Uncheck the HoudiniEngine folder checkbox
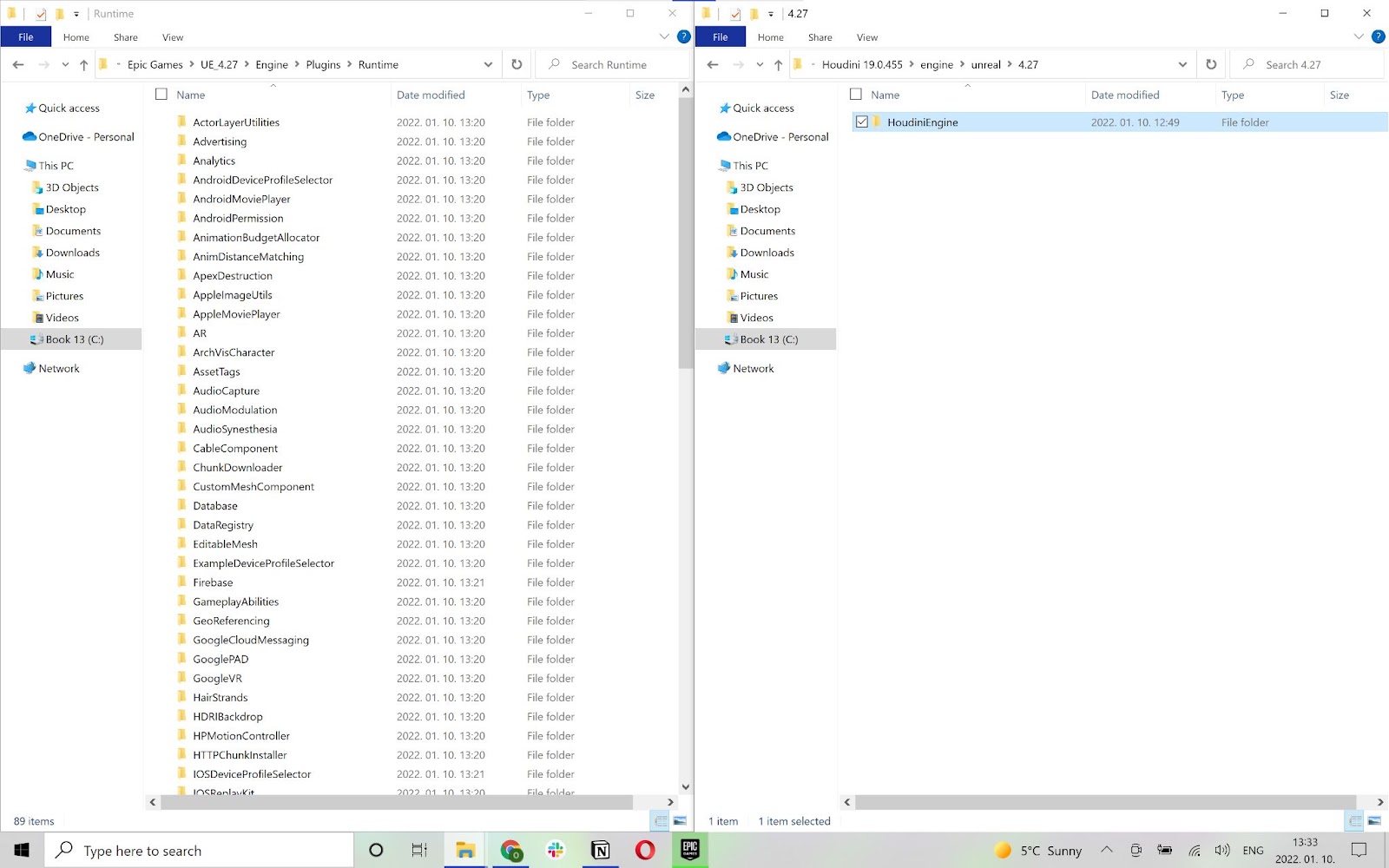The height and width of the screenshot is (868, 1389). (861, 122)
